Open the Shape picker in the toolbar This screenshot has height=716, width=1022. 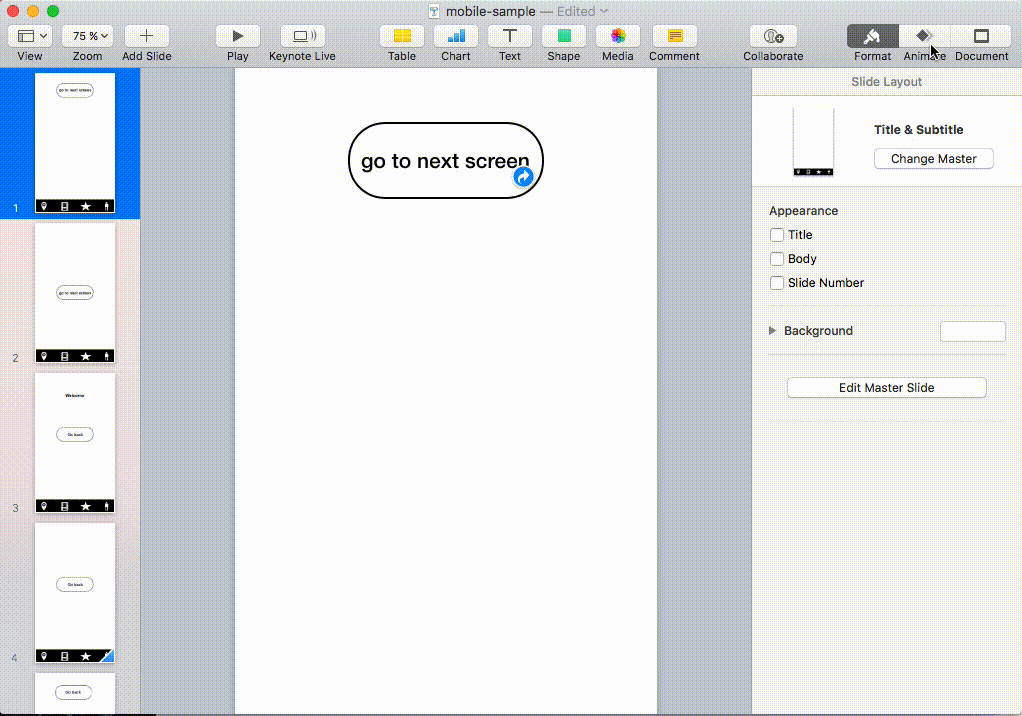pos(564,36)
